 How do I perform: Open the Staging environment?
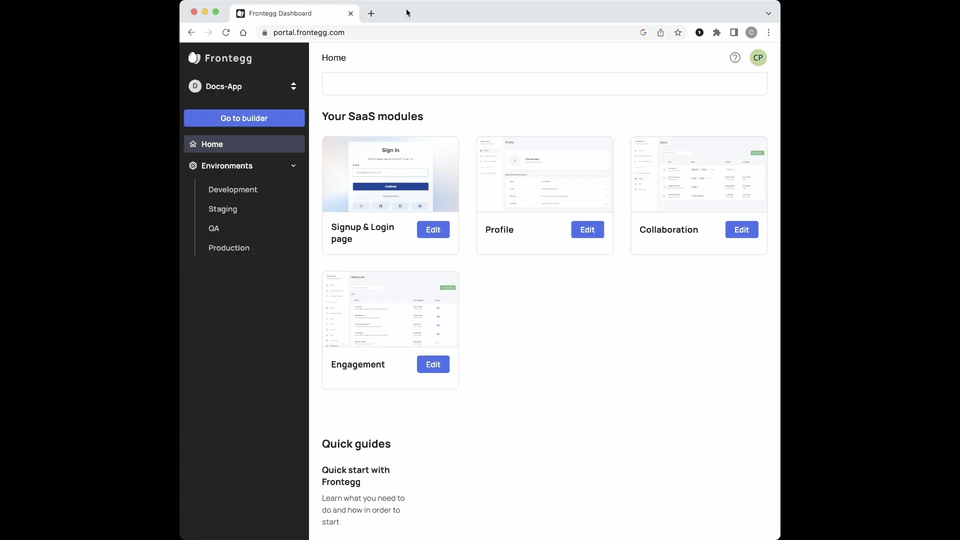[x=223, y=209]
